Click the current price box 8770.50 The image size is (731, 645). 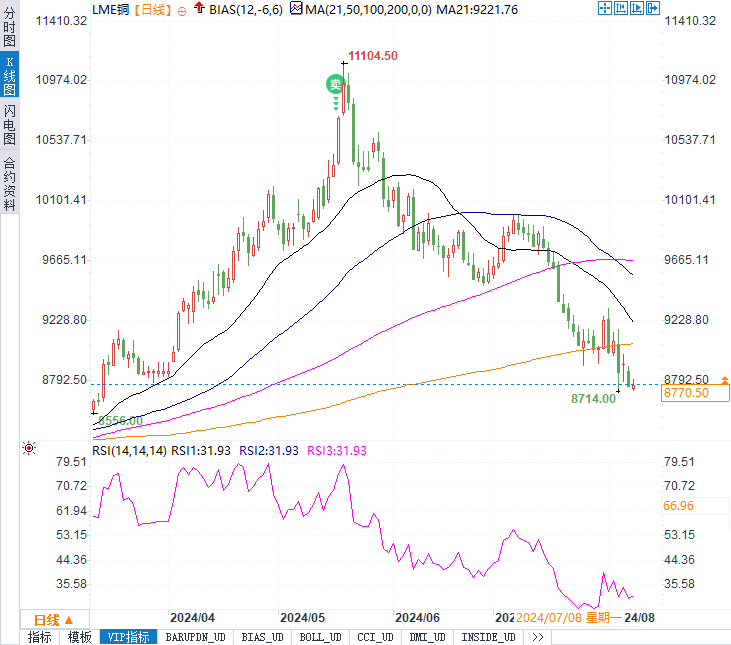[695, 393]
